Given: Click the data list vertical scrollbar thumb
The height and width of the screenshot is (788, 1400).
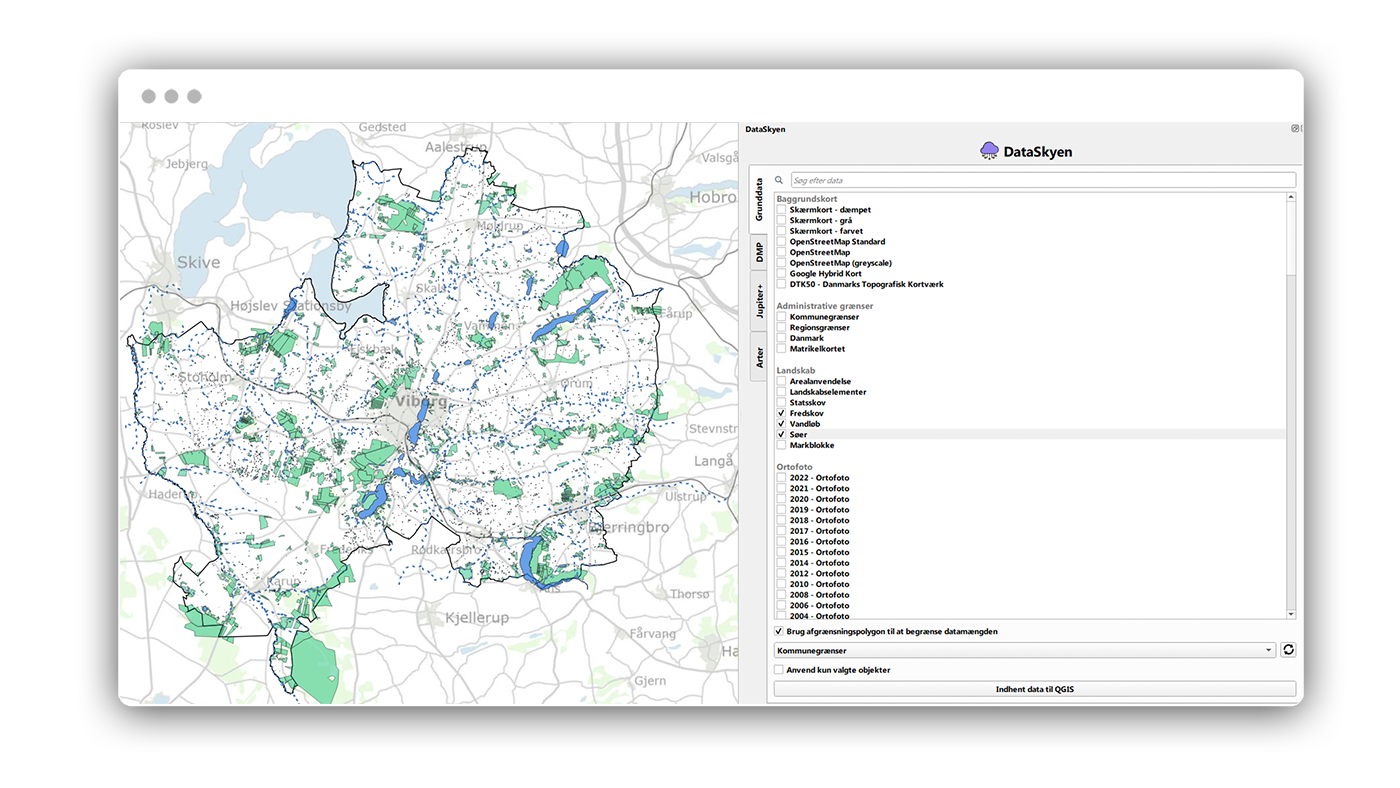Looking at the screenshot, I should point(1290,240).
